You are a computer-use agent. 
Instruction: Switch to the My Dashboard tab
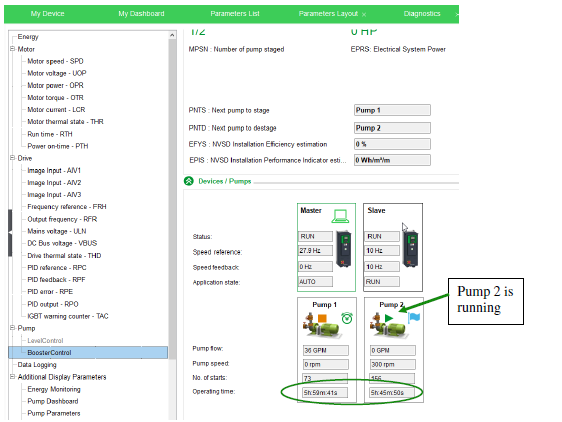(141, 14)
